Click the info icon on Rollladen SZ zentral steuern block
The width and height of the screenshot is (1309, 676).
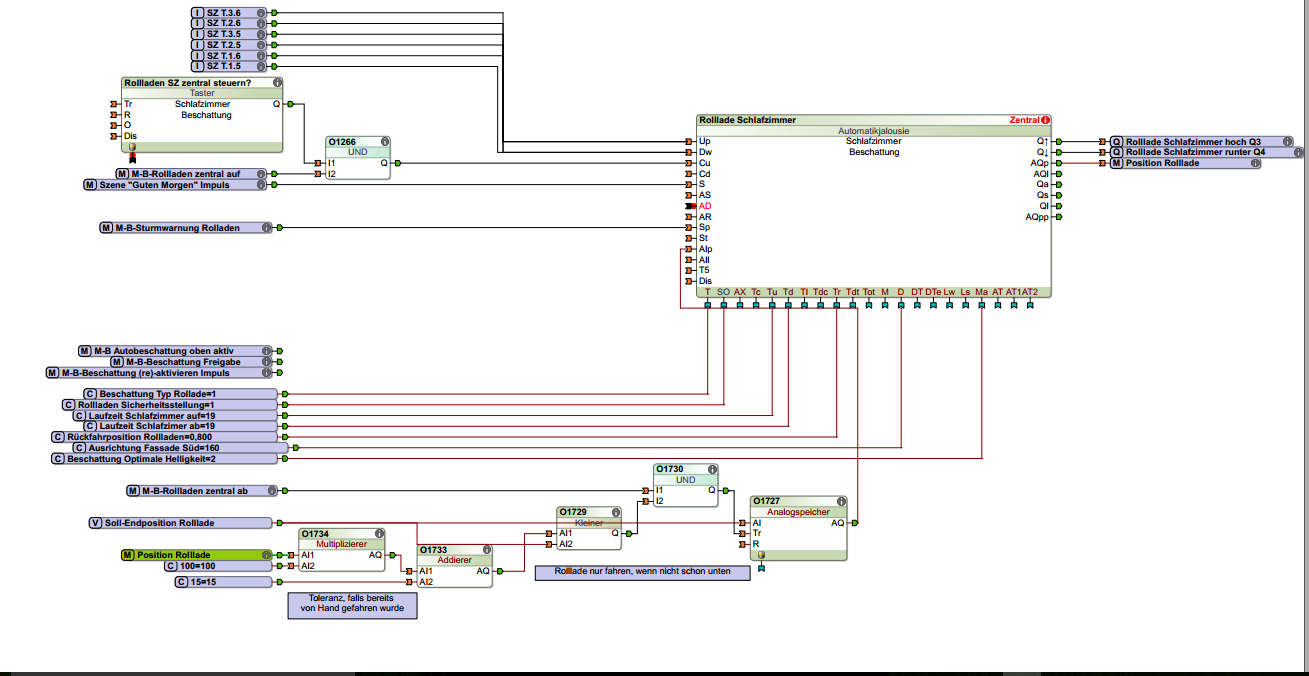(x=277, y=82)
